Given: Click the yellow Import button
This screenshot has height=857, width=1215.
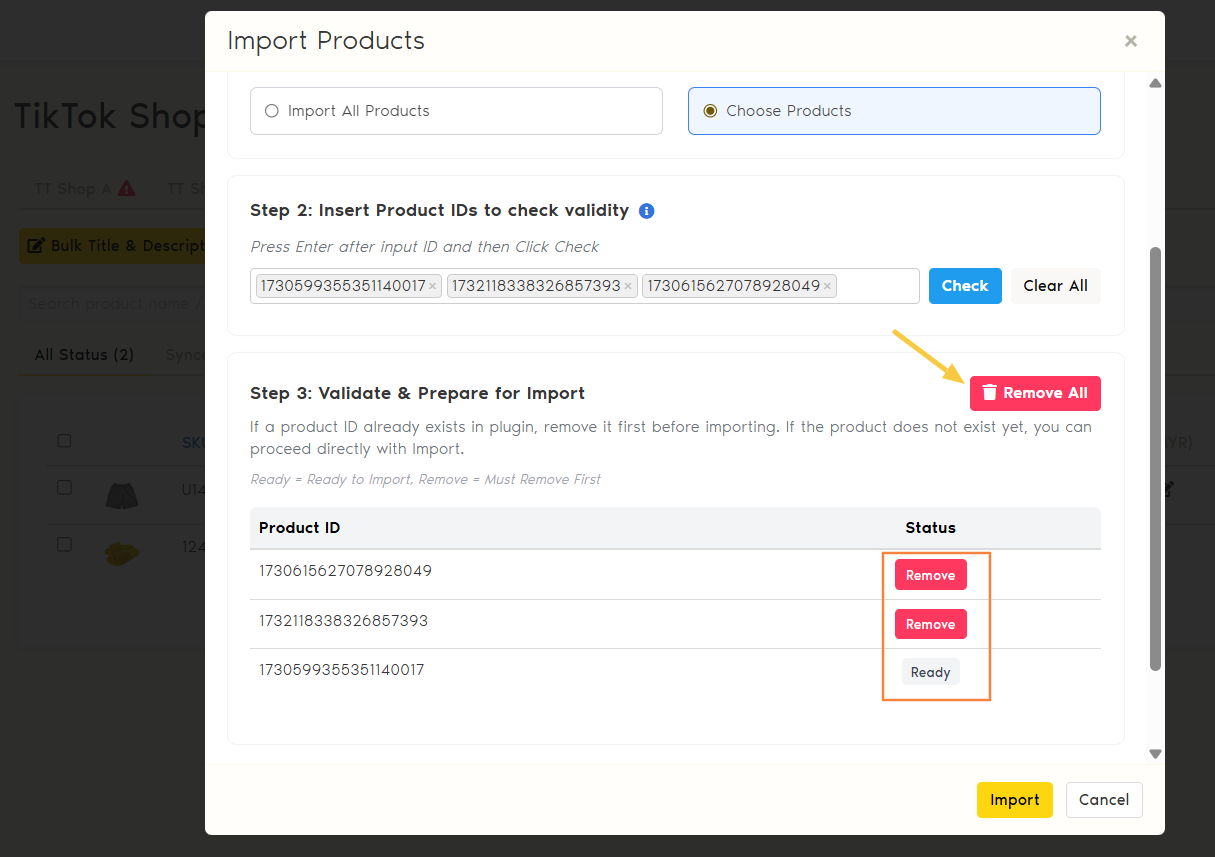Looking at the screenshot, I should tap(1014, 800).
